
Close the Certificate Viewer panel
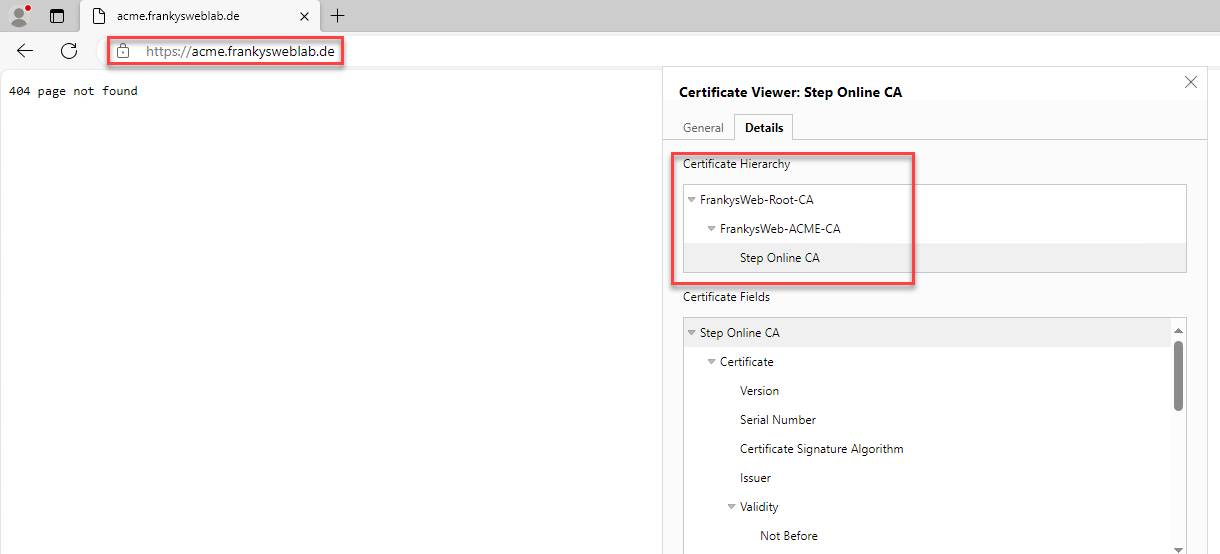pyautogui.click(x=1190, y=82)
